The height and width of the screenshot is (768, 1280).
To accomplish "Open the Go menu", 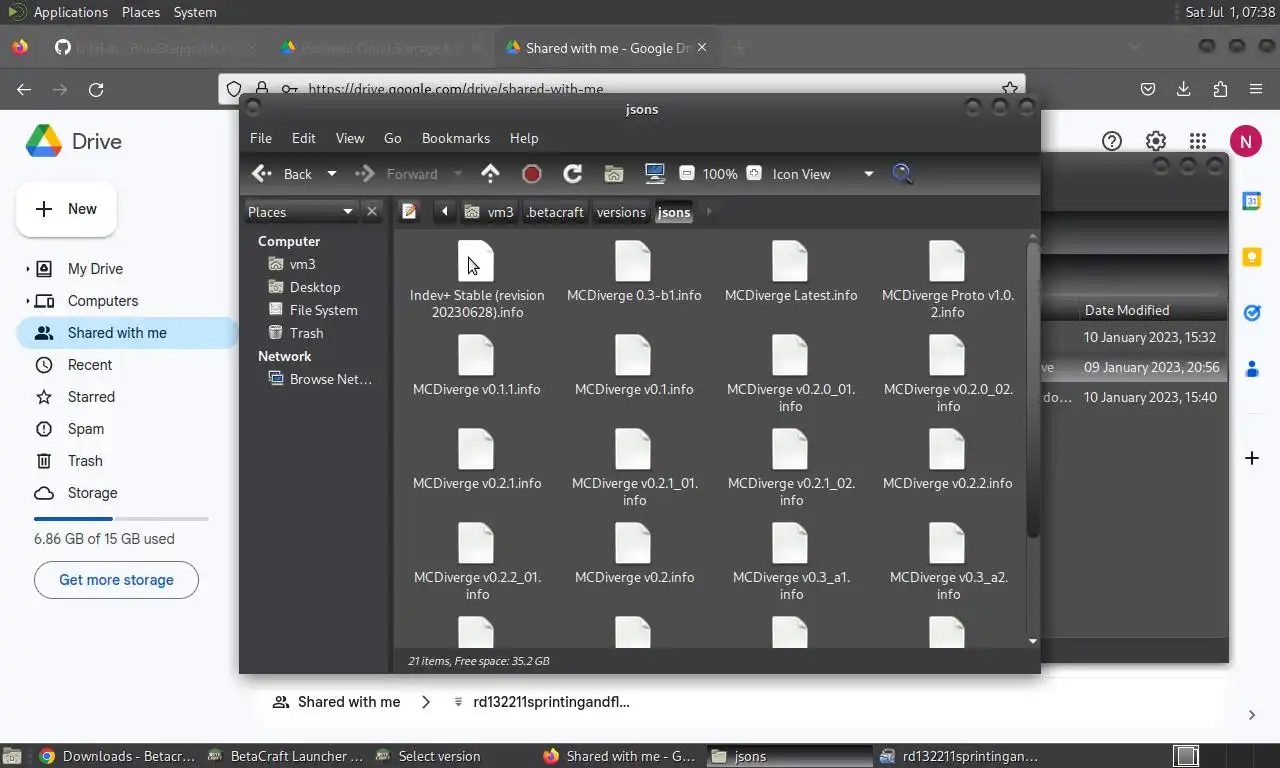I will (x=393, y=138).
